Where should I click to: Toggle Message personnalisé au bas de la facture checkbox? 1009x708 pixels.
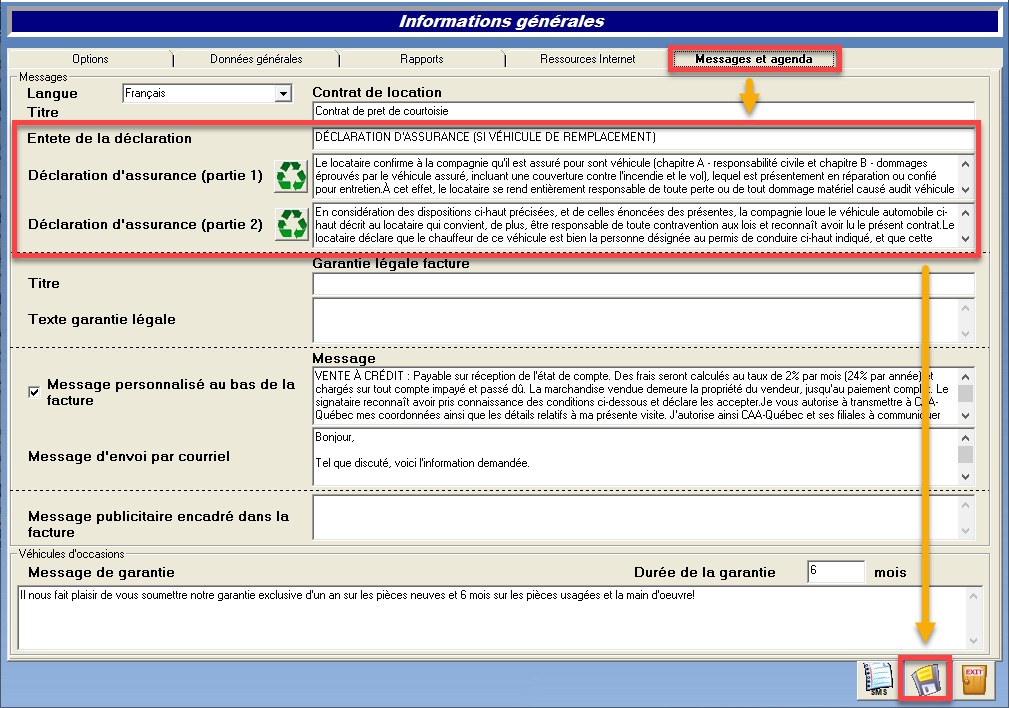(x=34, y=392)
